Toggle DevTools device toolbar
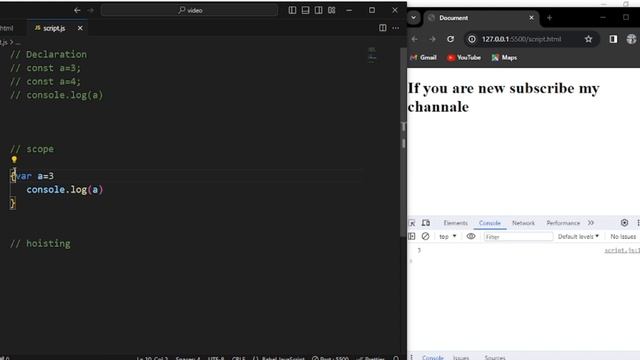The width and height of the screenshot is (640, 360). tap(426, 223)
